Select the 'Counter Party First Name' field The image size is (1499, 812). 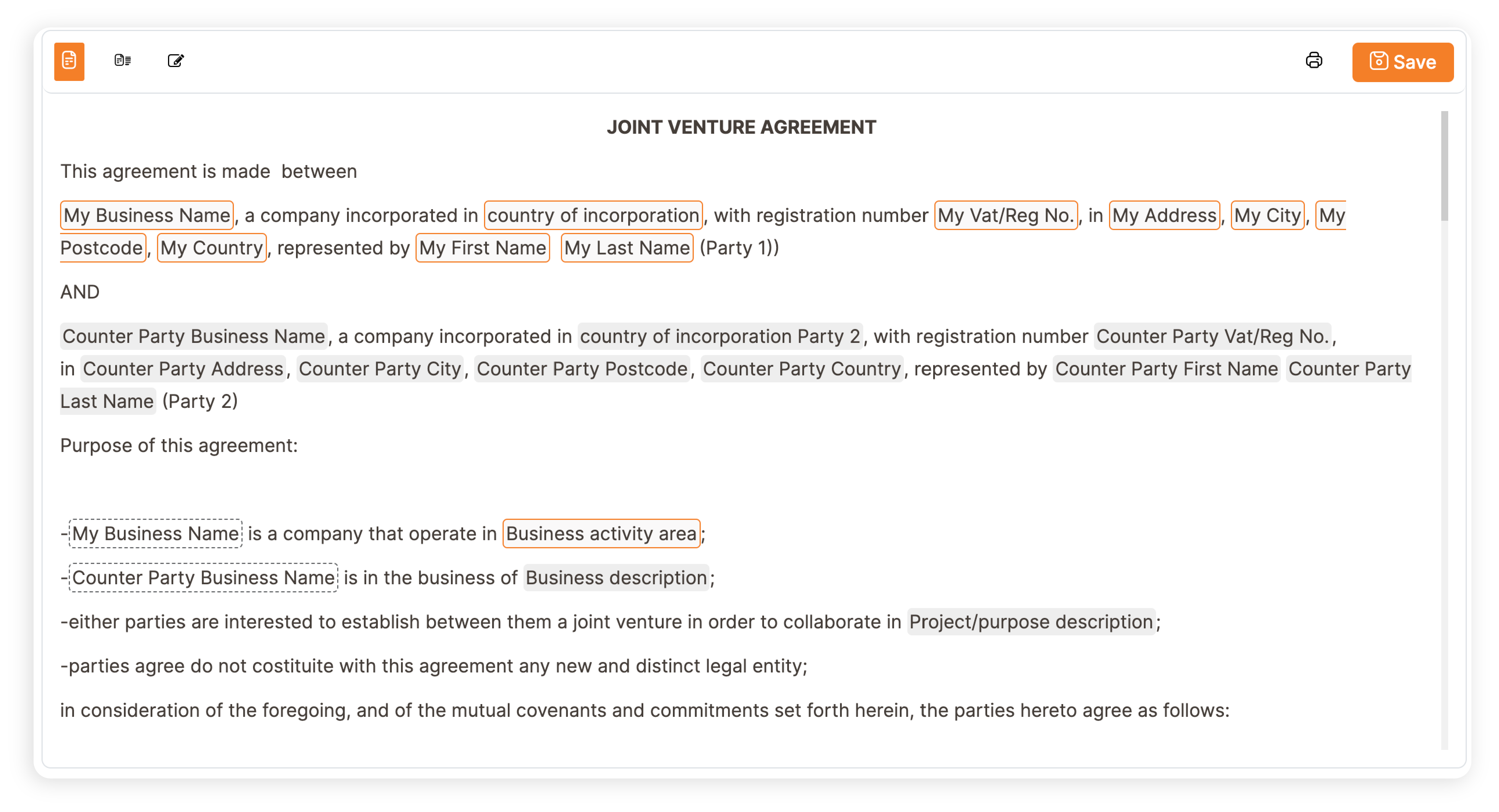1167,369
